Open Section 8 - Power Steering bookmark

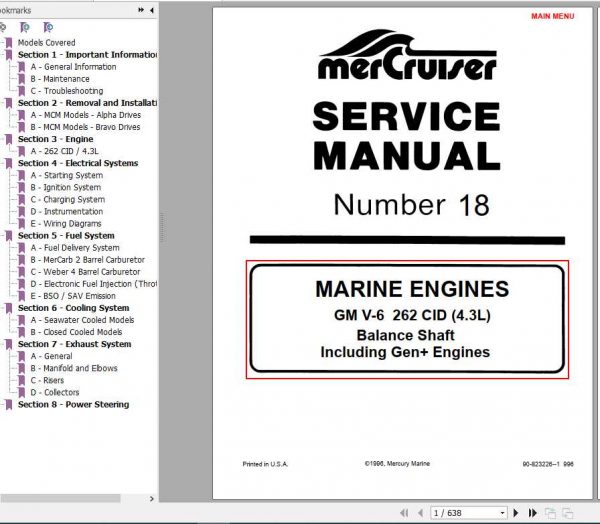[x=73, y=404]
